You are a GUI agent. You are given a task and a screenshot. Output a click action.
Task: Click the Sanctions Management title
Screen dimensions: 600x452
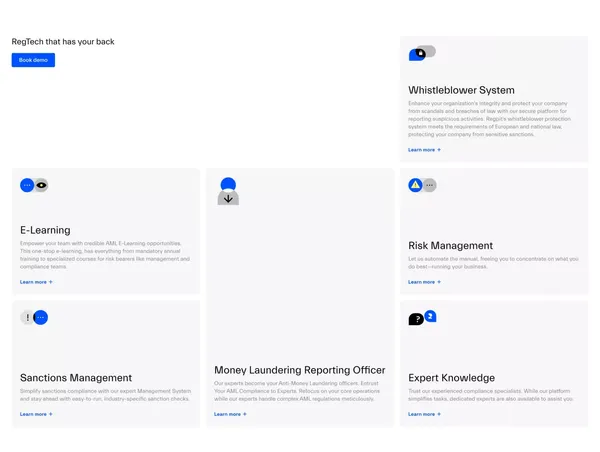tap(76, 378)
